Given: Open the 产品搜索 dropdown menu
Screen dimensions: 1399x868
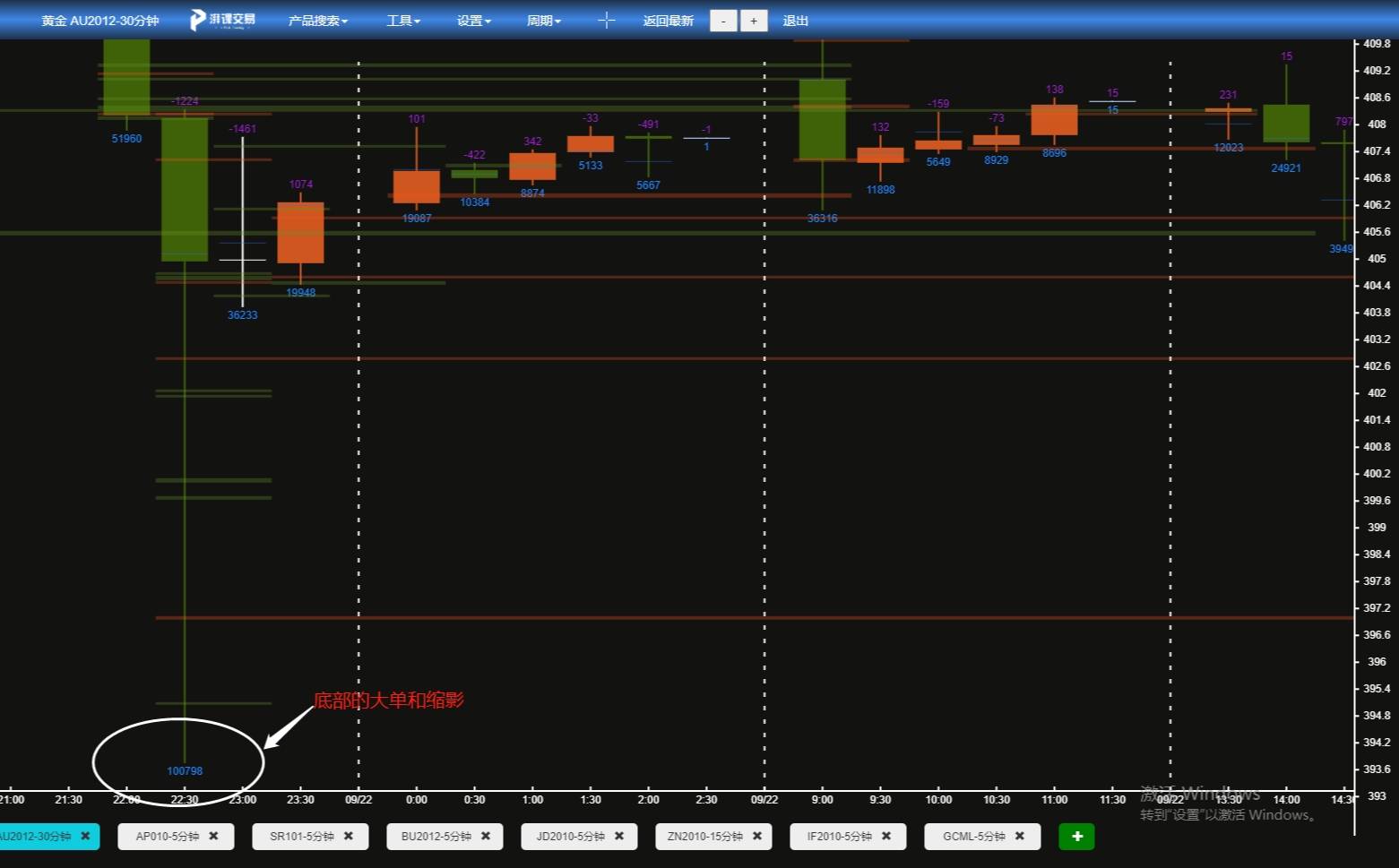Looking at the screenshot, I should click(x=318, y=21).
